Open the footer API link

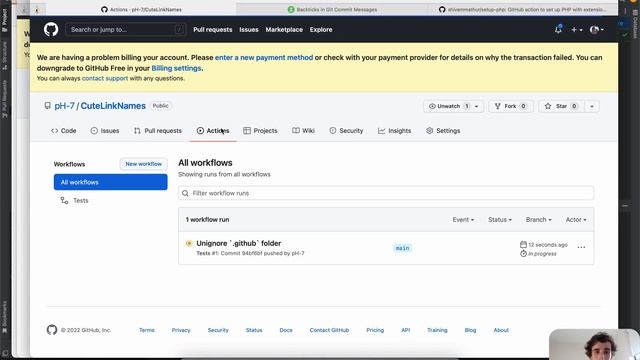click(x=405, y=330)
